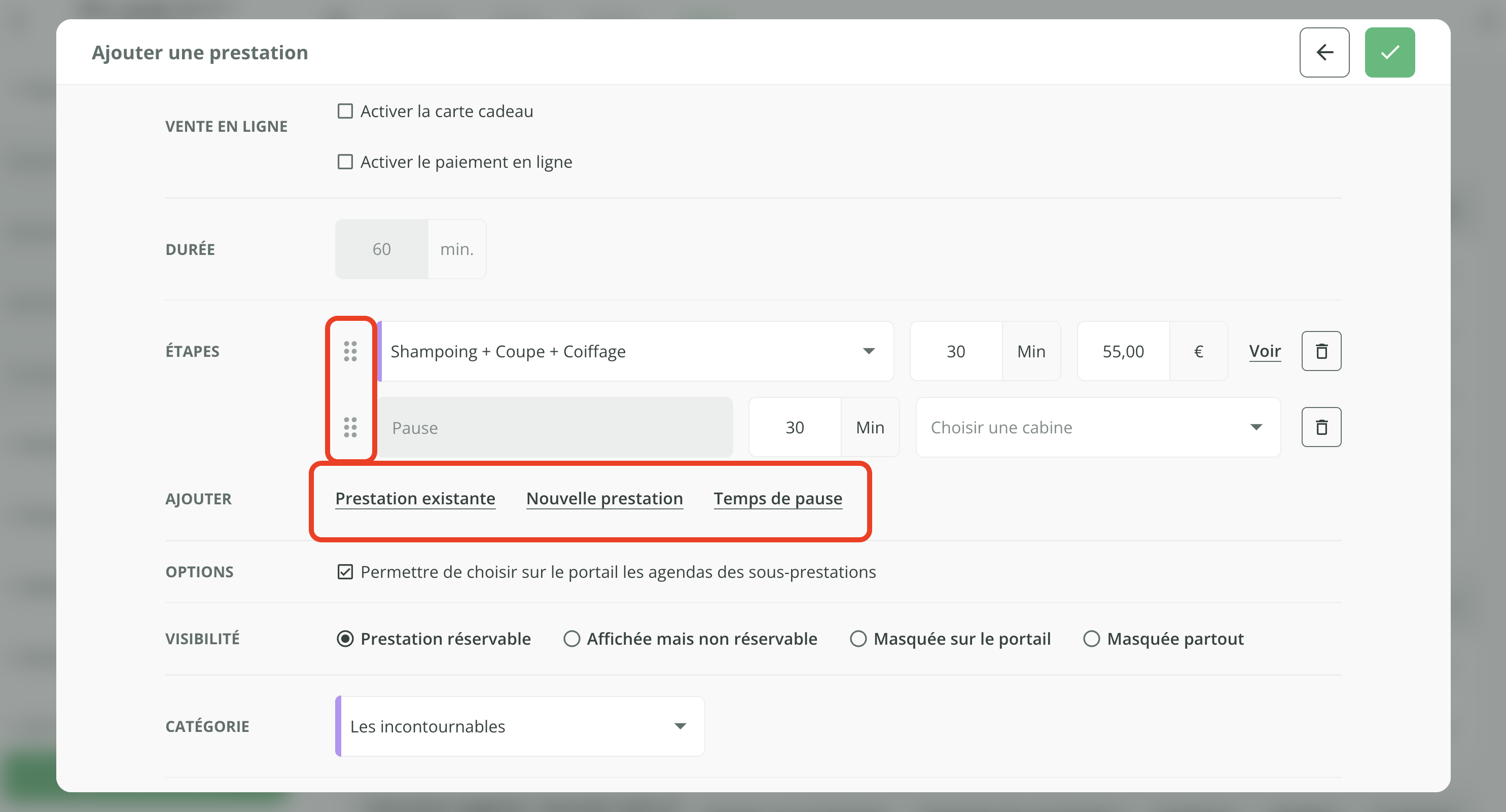Click the back arrow button
Screen dimensions: 1506x812
pyautogui.click(x=1323, y=53)
